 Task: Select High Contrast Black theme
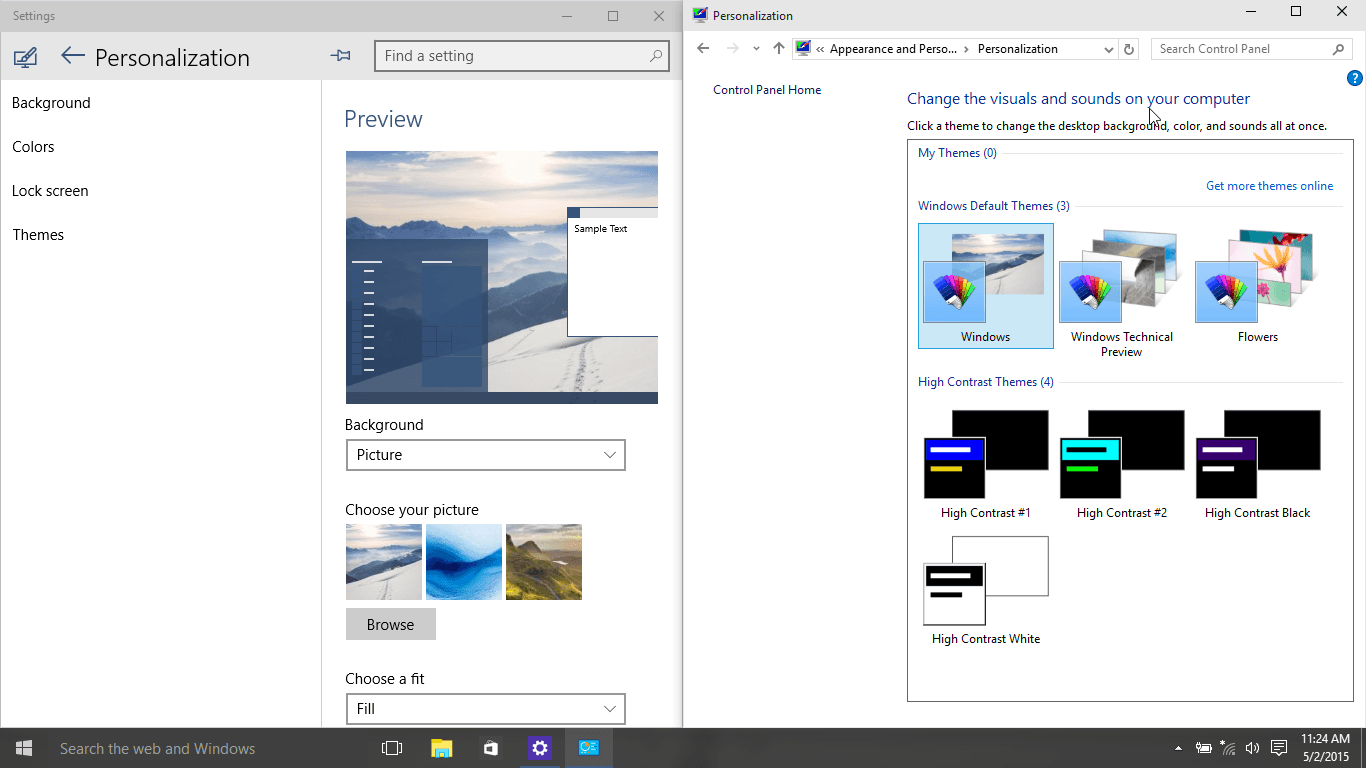(1258, 465)
